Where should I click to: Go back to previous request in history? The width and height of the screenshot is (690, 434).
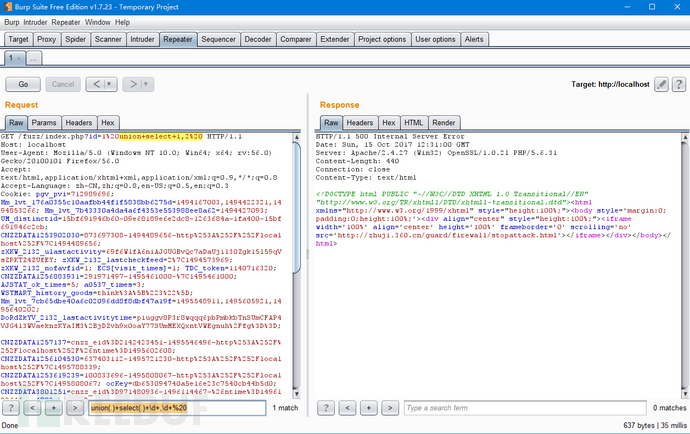tap(96, 84)
